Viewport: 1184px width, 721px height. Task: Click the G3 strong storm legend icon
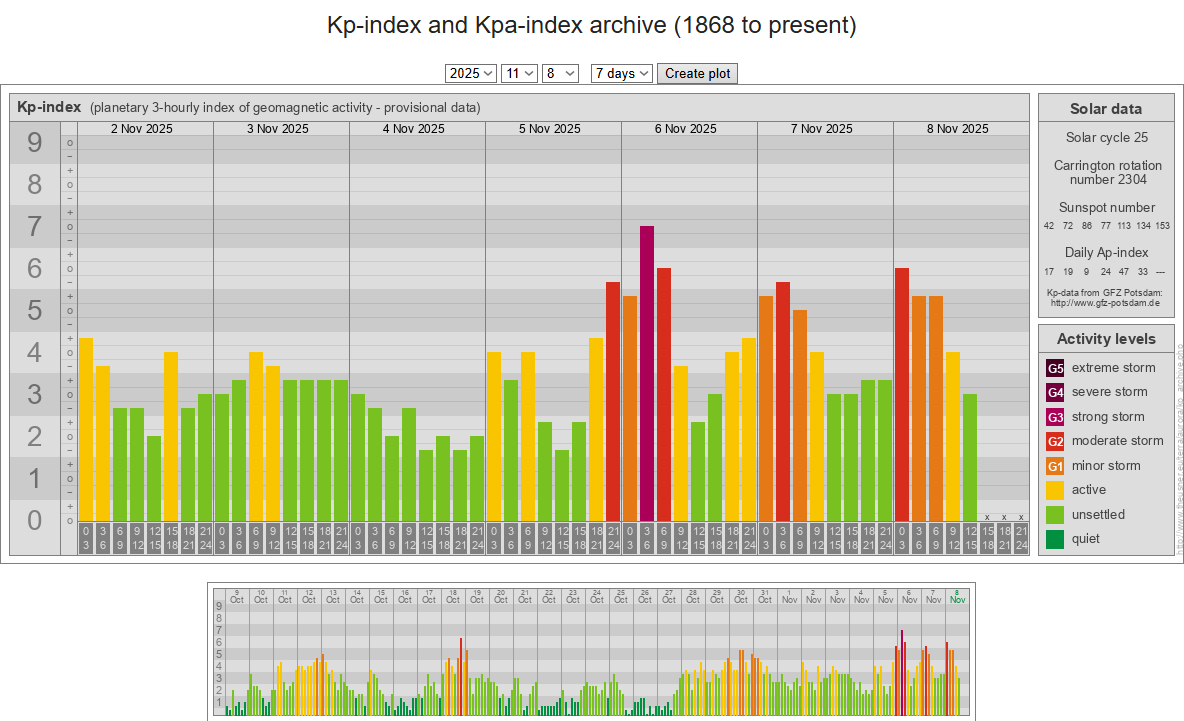pyautogui.click(x=1055, y=417)
